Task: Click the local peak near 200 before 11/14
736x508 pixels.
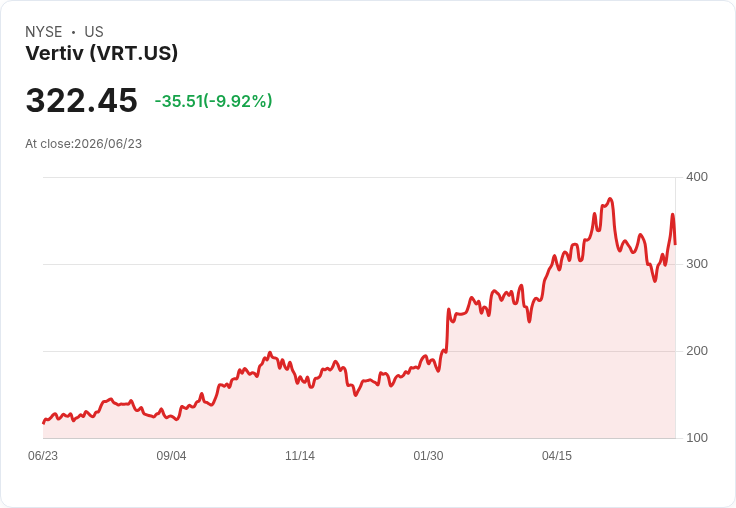Action: (x=270, y=353)
